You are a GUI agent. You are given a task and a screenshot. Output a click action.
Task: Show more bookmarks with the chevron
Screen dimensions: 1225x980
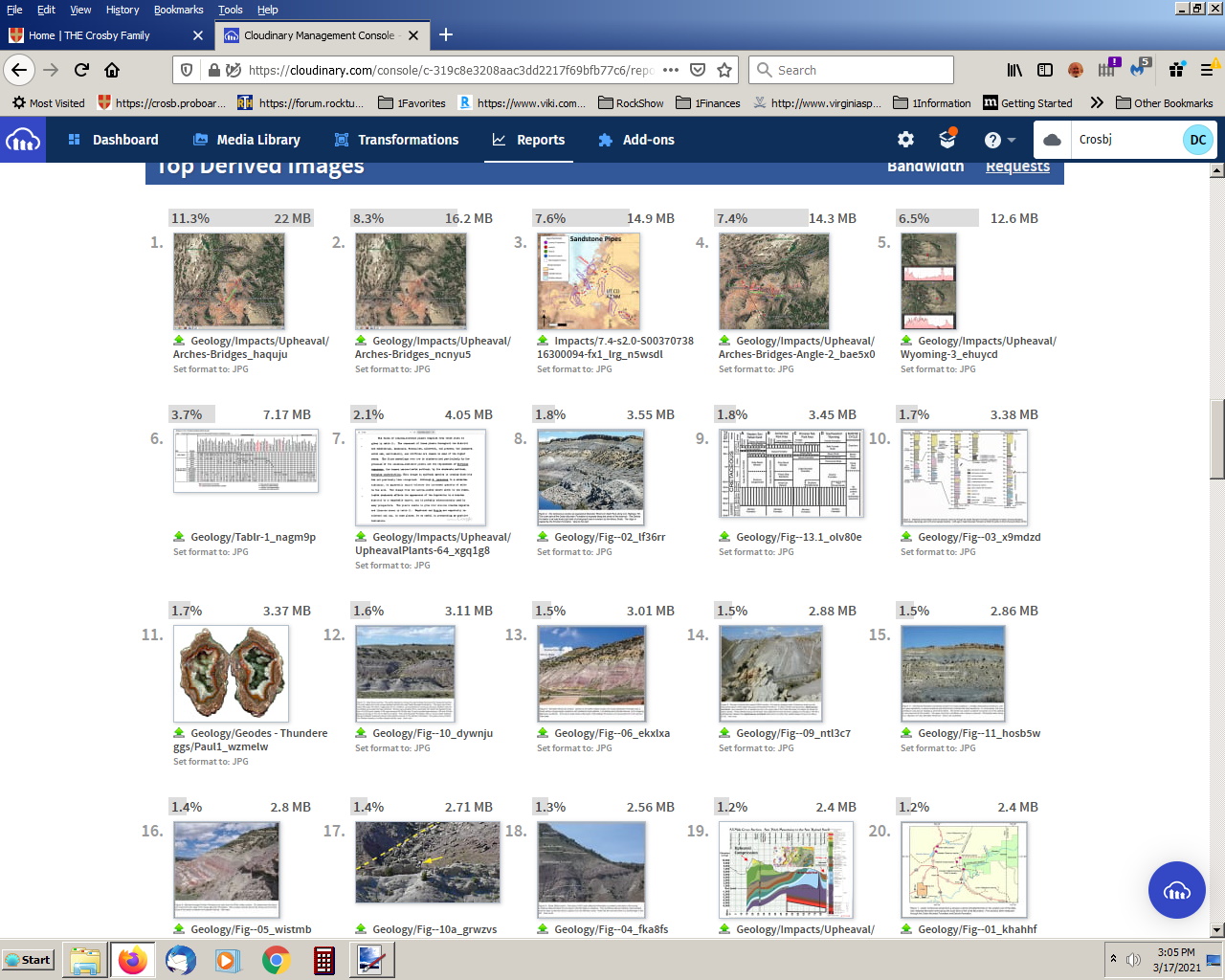pyautogui.click(x=1096, y=103)
